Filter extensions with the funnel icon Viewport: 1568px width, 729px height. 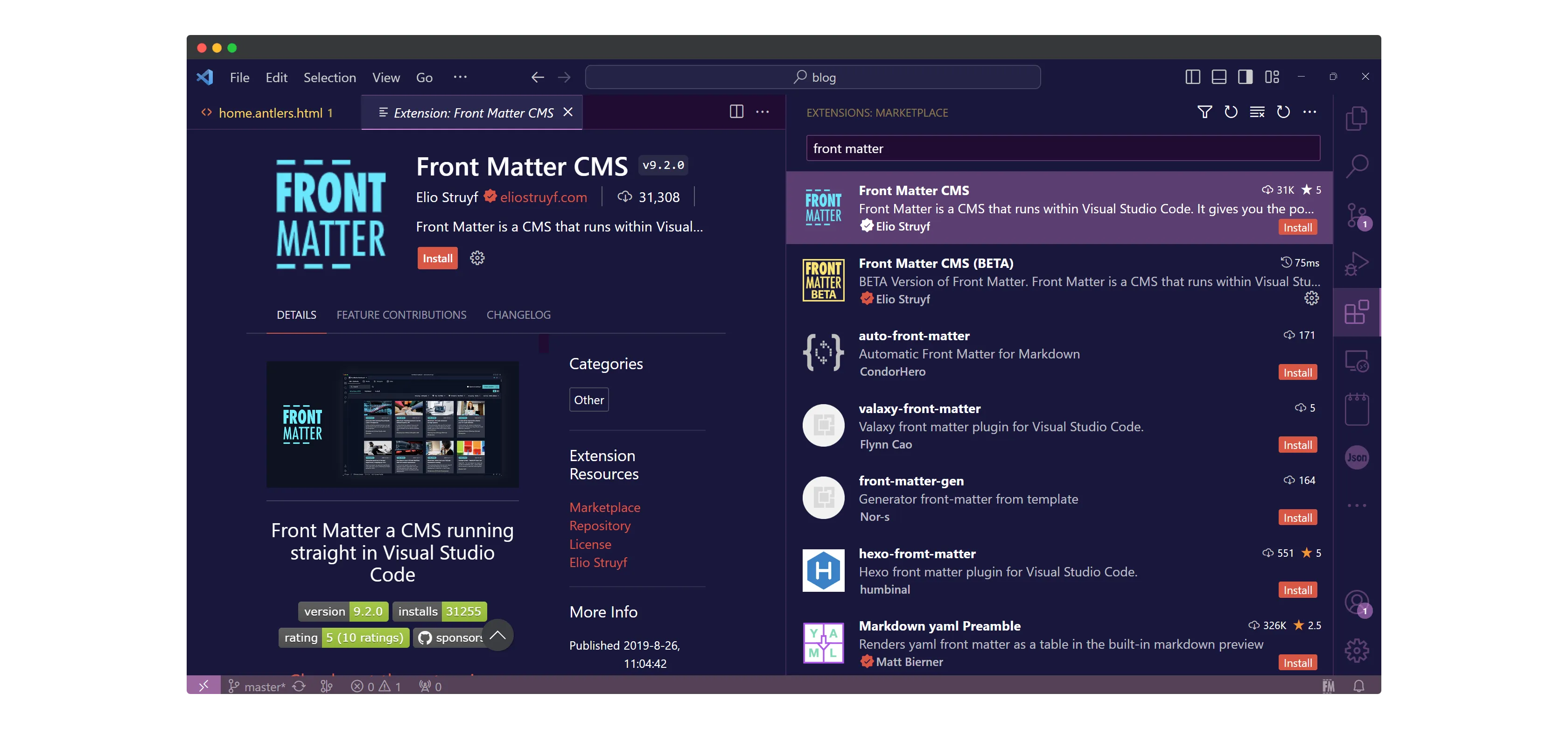[1204, 112]
